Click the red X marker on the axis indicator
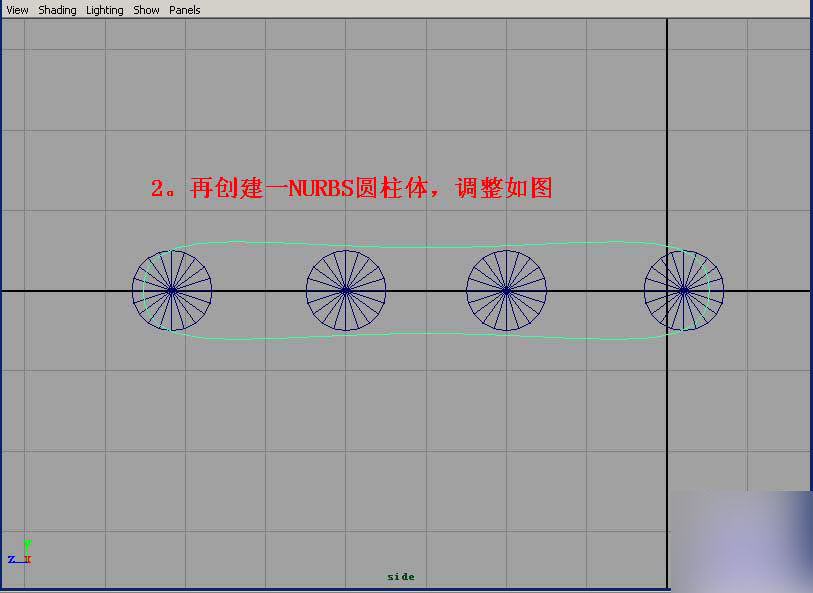Screen dimensions: 813x593 coord(27,558)
